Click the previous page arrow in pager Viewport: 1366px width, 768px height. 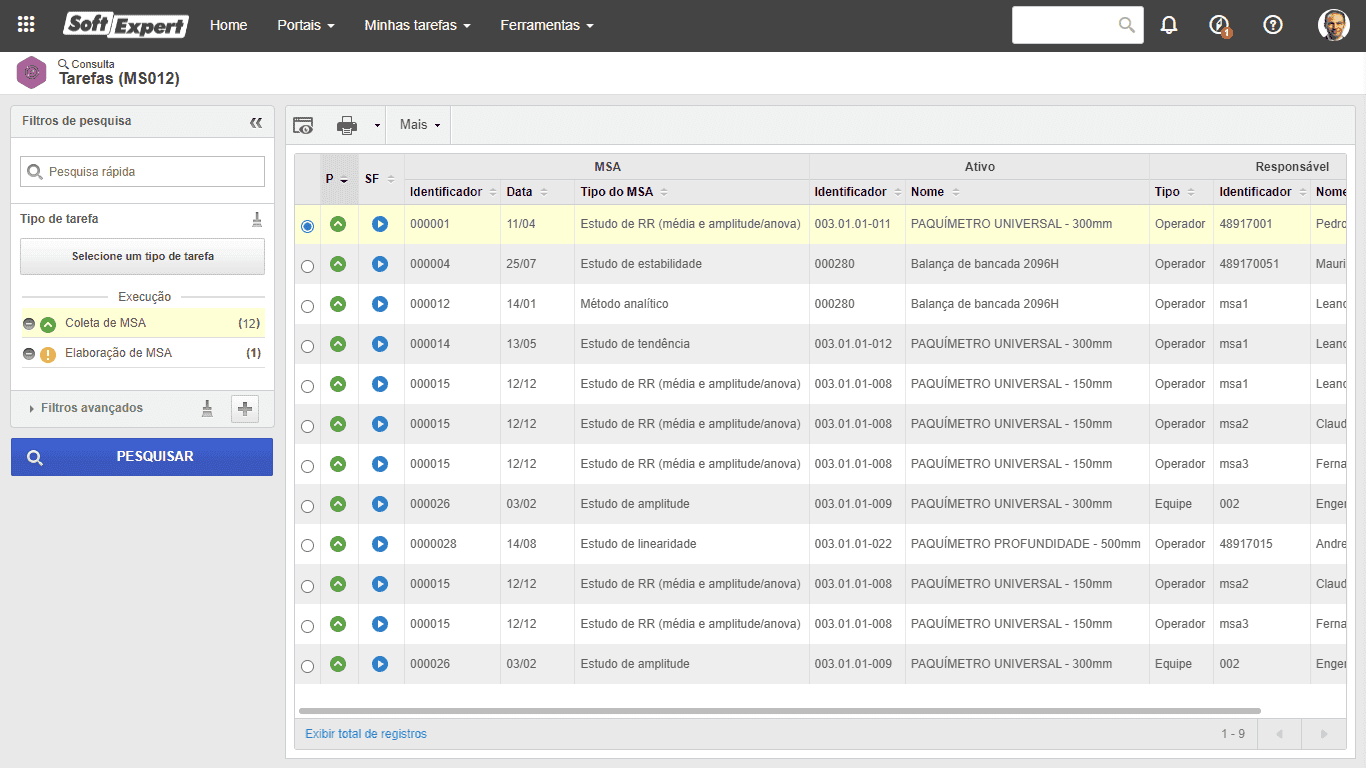1279,734
